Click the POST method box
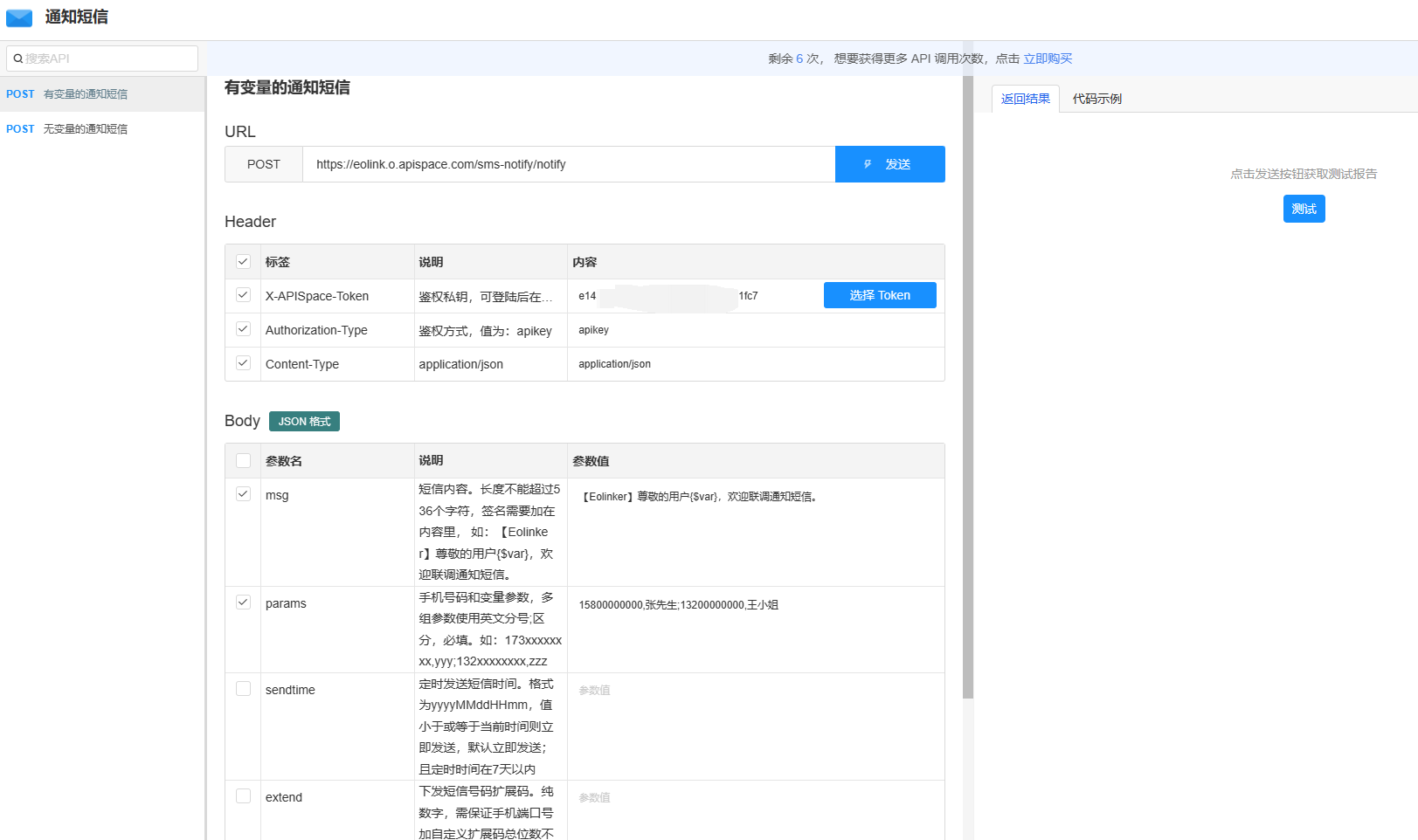 point(264,164)
